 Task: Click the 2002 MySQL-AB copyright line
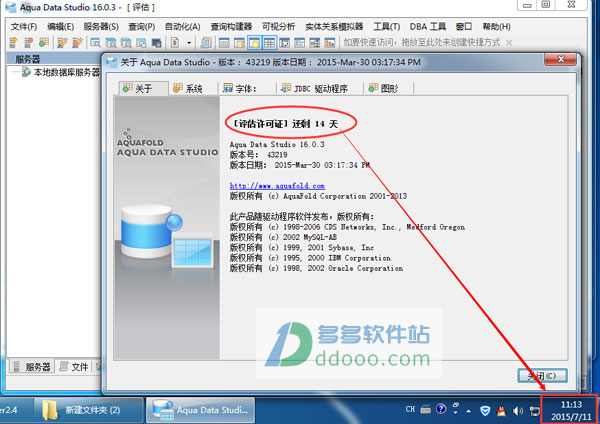coord(283,237)
